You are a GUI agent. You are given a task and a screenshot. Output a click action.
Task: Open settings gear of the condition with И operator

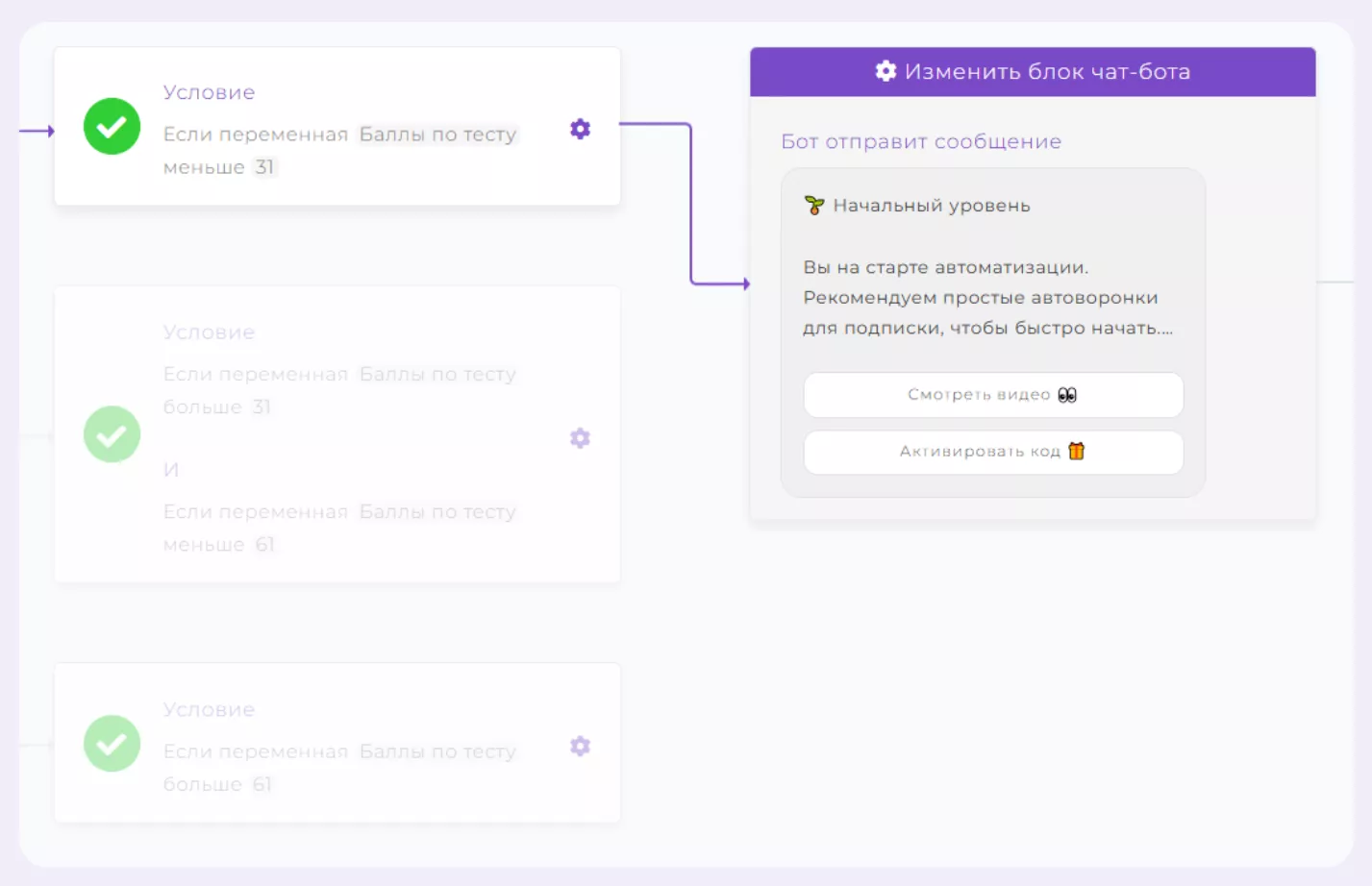(x=580, y=438)
